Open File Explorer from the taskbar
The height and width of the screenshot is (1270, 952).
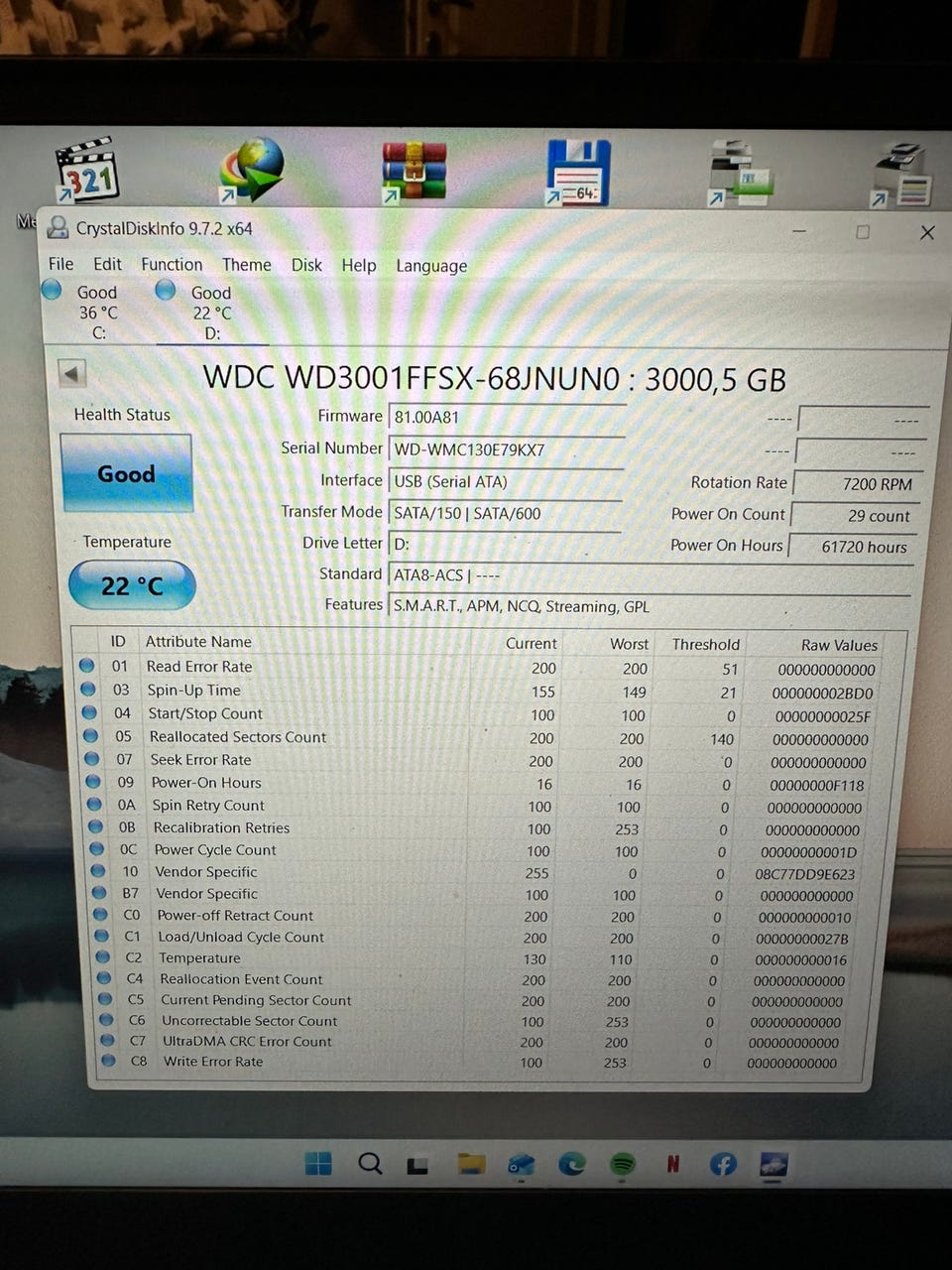470,1163
